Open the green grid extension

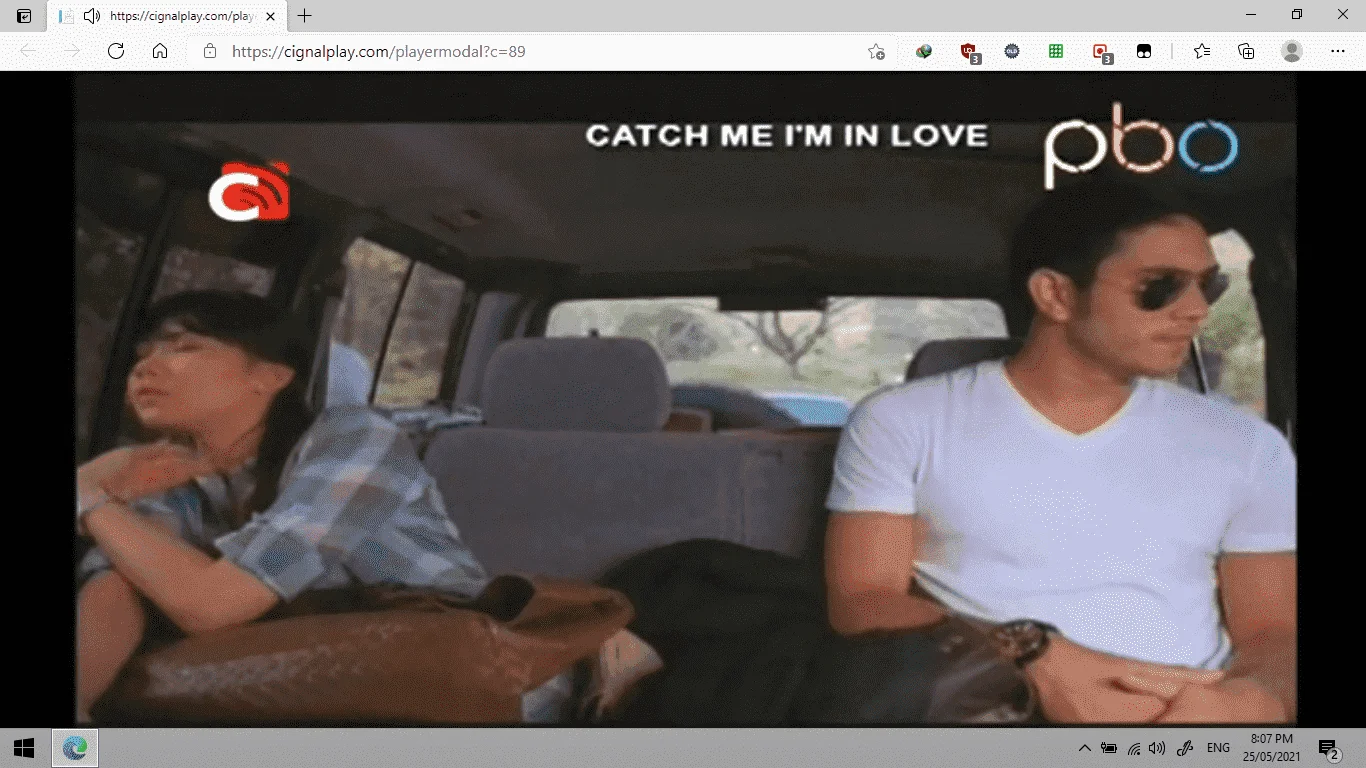[1056, 51]
